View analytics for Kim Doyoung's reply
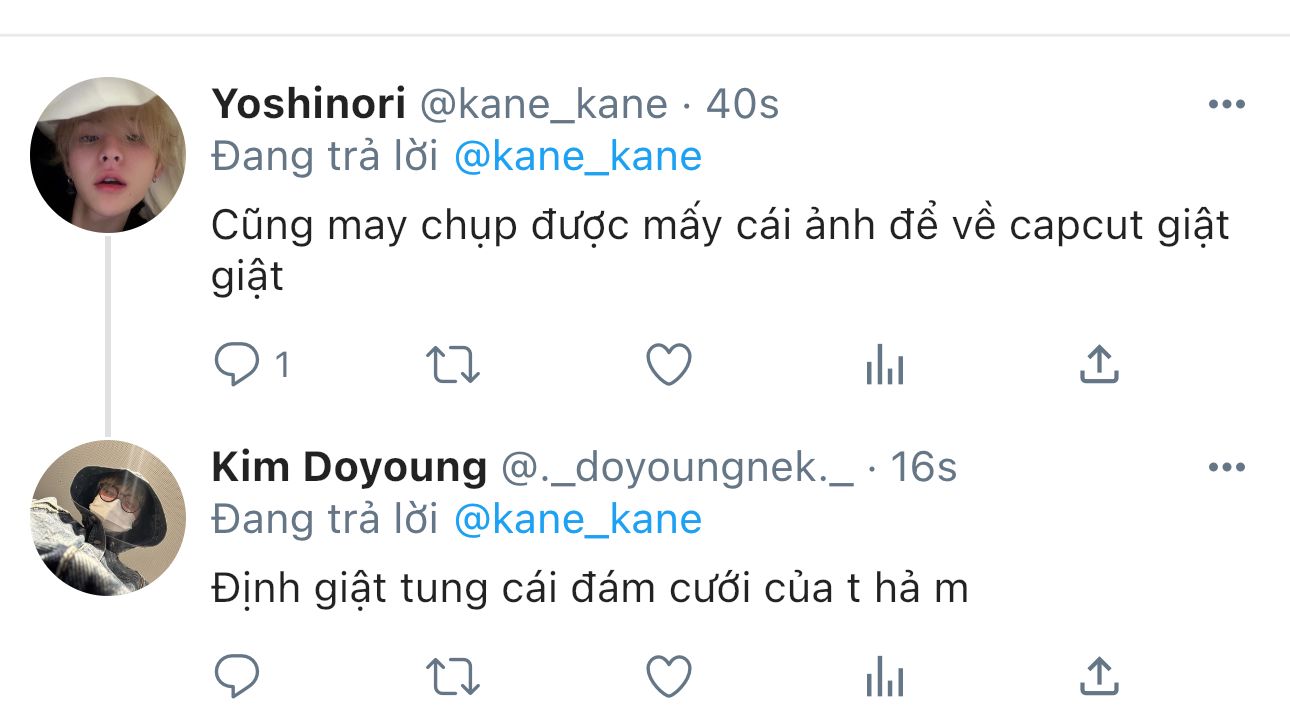This screenshot has height=713, width=1290. point(884,677)
